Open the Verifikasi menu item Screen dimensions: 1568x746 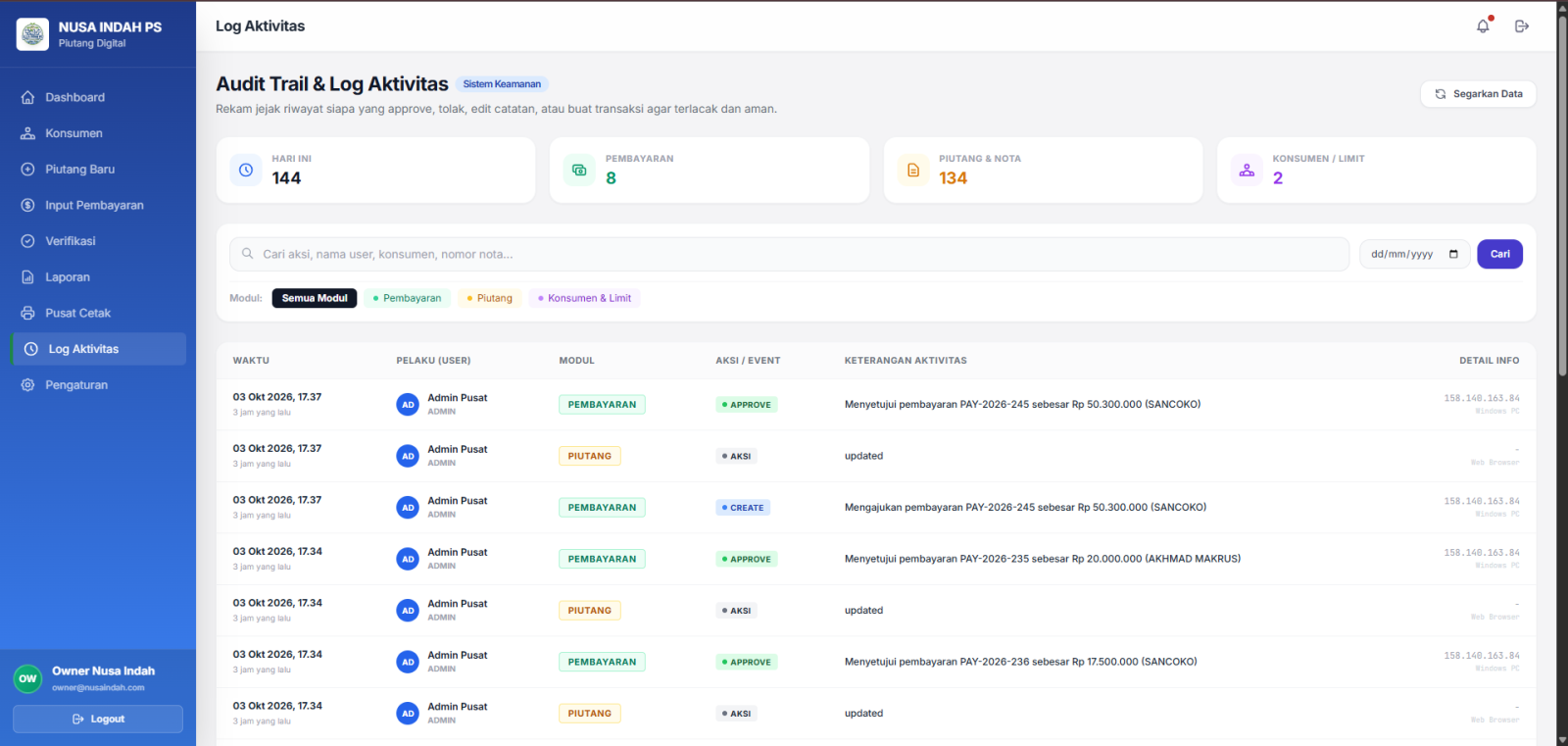(98, 241)
